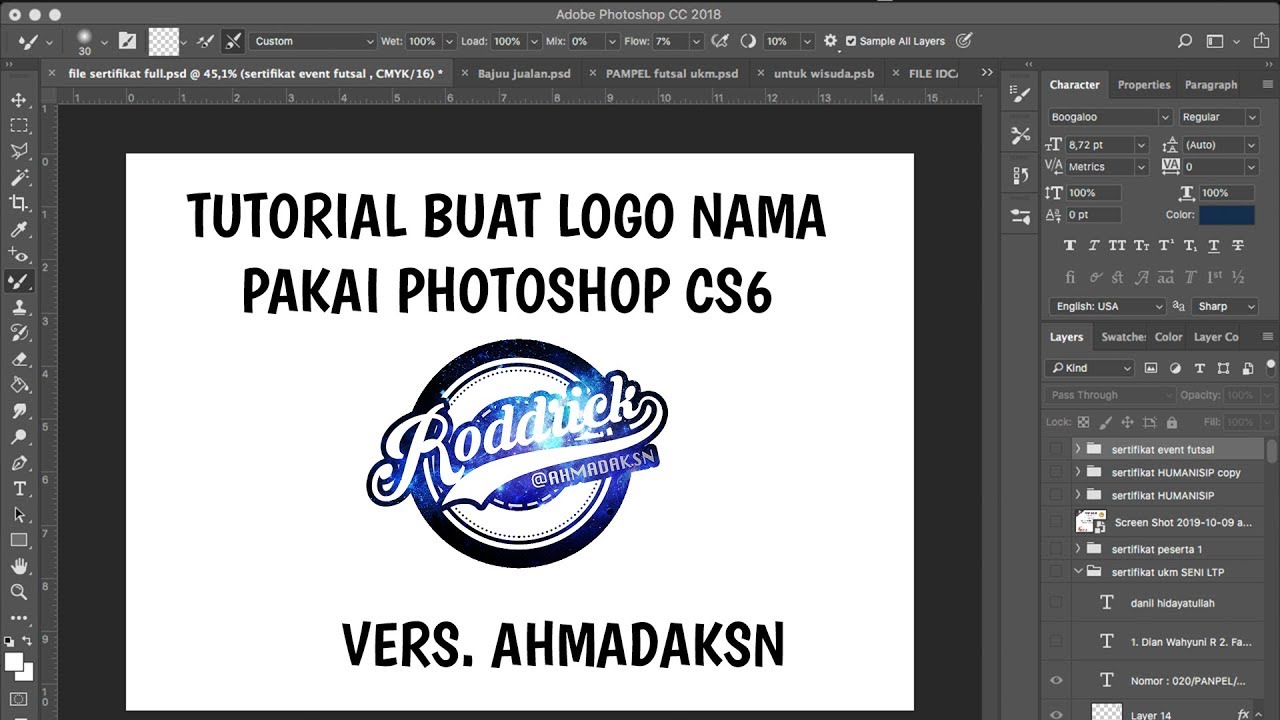The width and height of the screenshot is (1280, 720).
Task: Toggle Sample All Layers checkbox
Action: point(851,41)
